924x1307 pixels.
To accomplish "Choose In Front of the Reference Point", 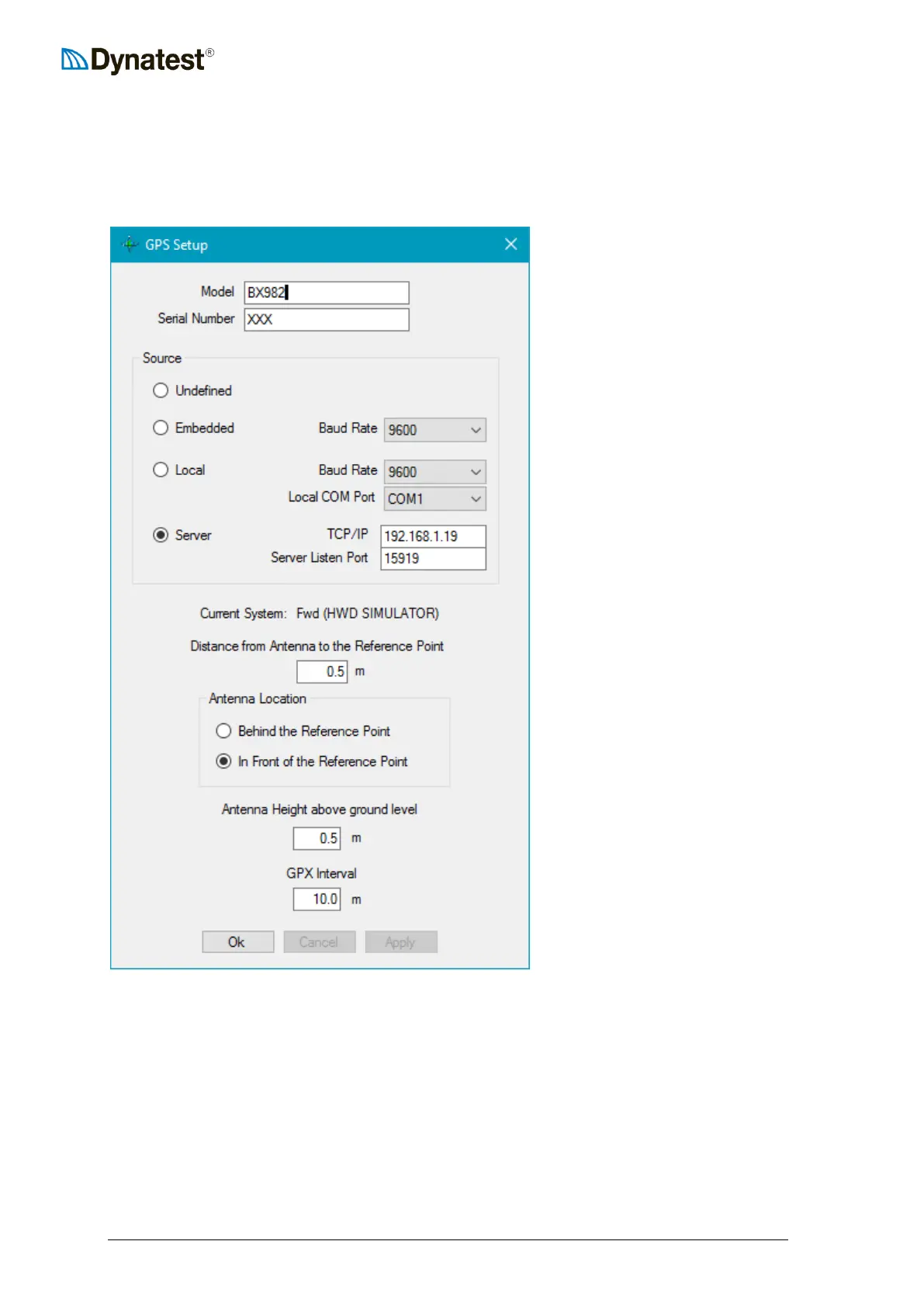I will point(312,761).
